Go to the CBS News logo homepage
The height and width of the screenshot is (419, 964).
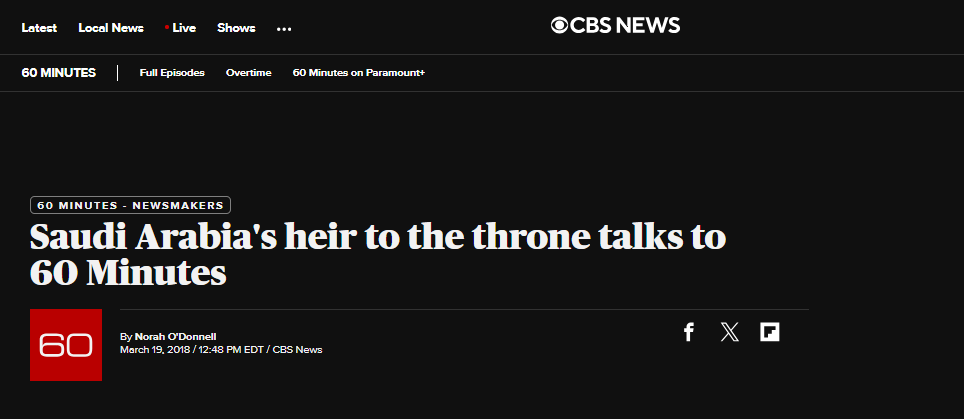[615, 26]
